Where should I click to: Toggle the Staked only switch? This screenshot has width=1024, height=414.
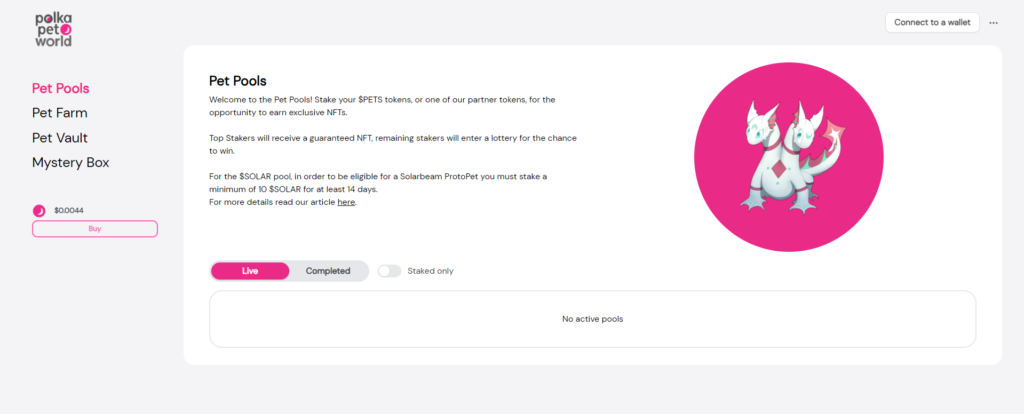pyautogui.click(x=389, y=271)
